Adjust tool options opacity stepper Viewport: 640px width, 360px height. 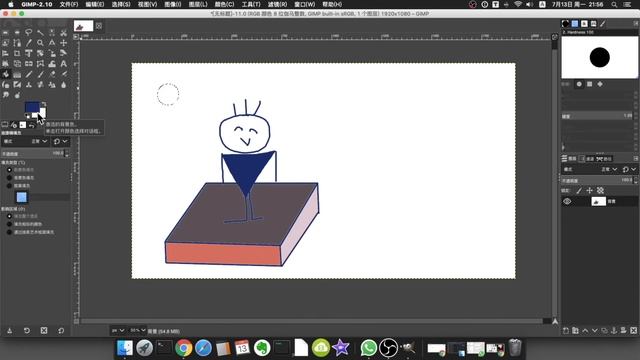pos(67,153)
